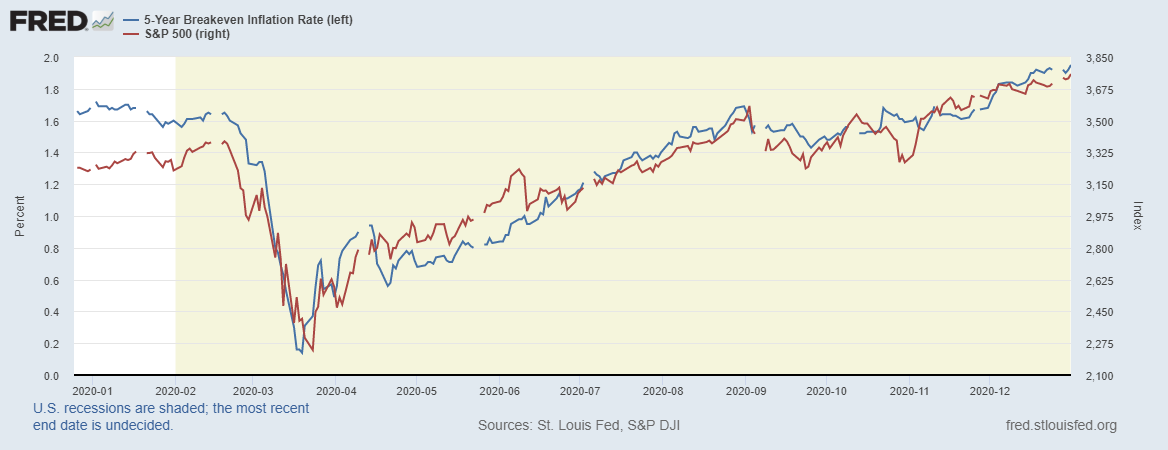Screen dimensions: 1168x450
Task: Click the red legend line marker
Action: (131, 35)
